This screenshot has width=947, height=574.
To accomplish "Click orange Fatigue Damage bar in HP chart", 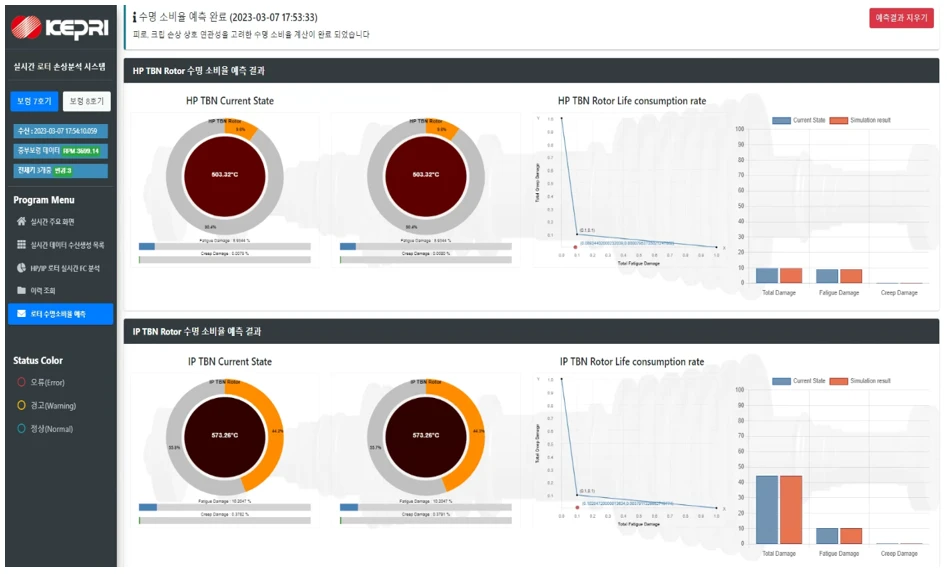I will click(851, 276).
